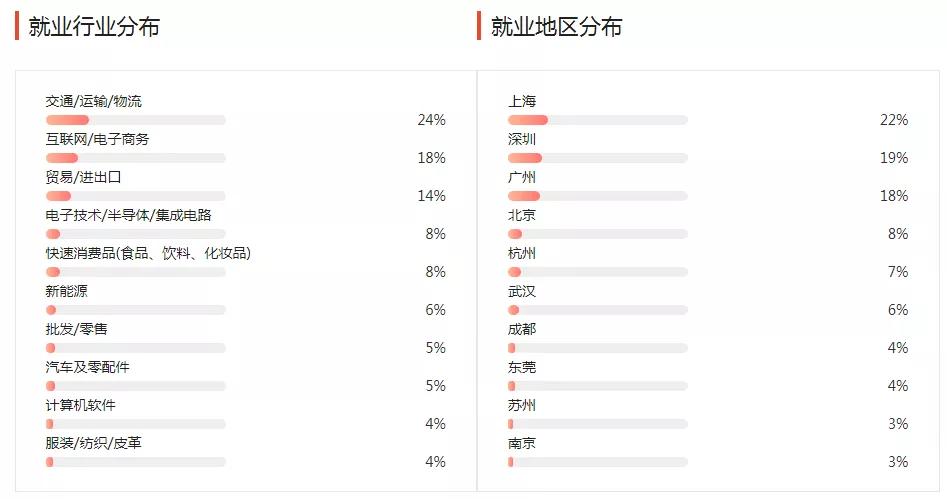Click the 上海 progress bar
Screen dimensions: 947x499
[597, 120]
